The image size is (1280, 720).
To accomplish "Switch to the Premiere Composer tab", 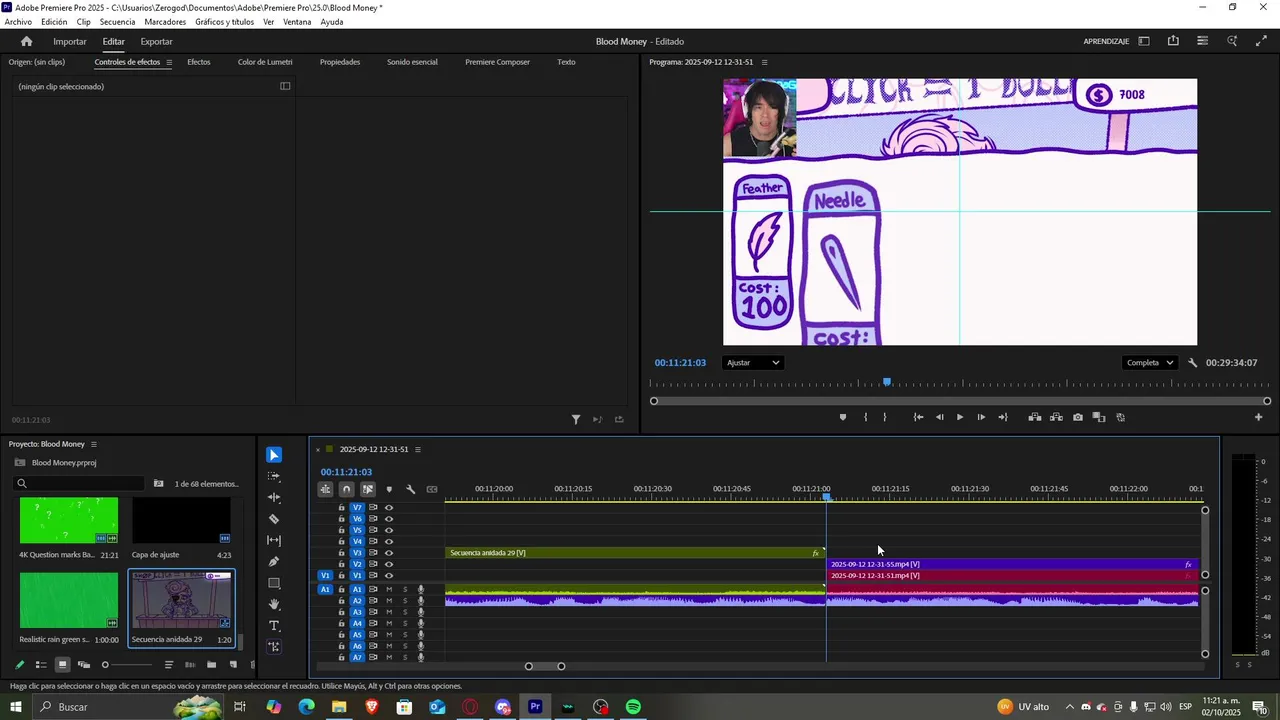I will (x=497, y=62).
